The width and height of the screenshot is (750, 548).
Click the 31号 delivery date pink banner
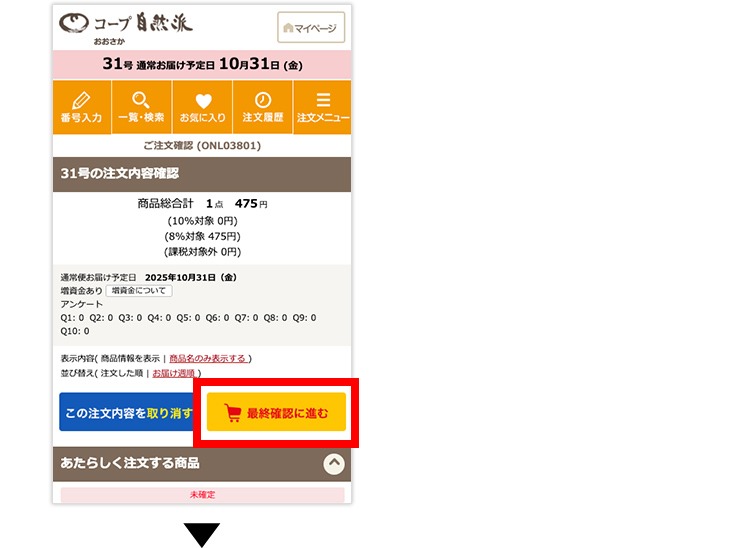pyautogui.click(x=202, y=64)
